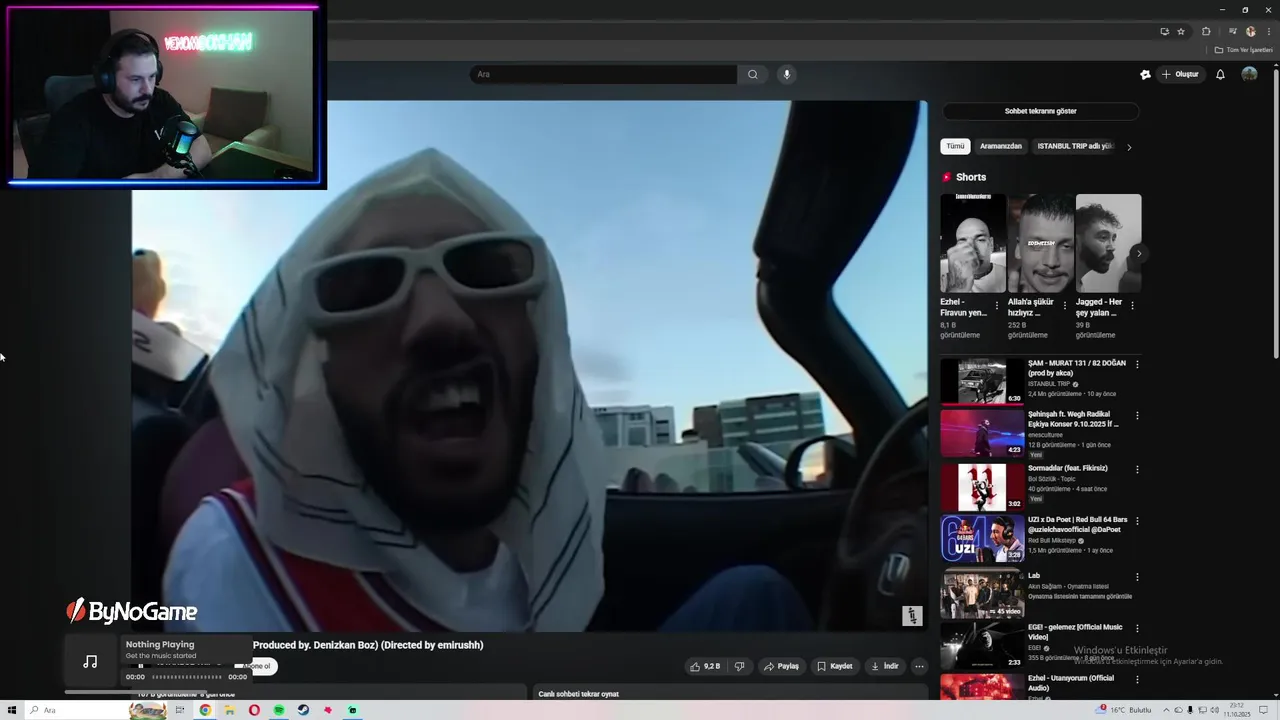
Task: Open Tüm Yer İşaretleri bookmarks folder
Action: click(1244, 49)
